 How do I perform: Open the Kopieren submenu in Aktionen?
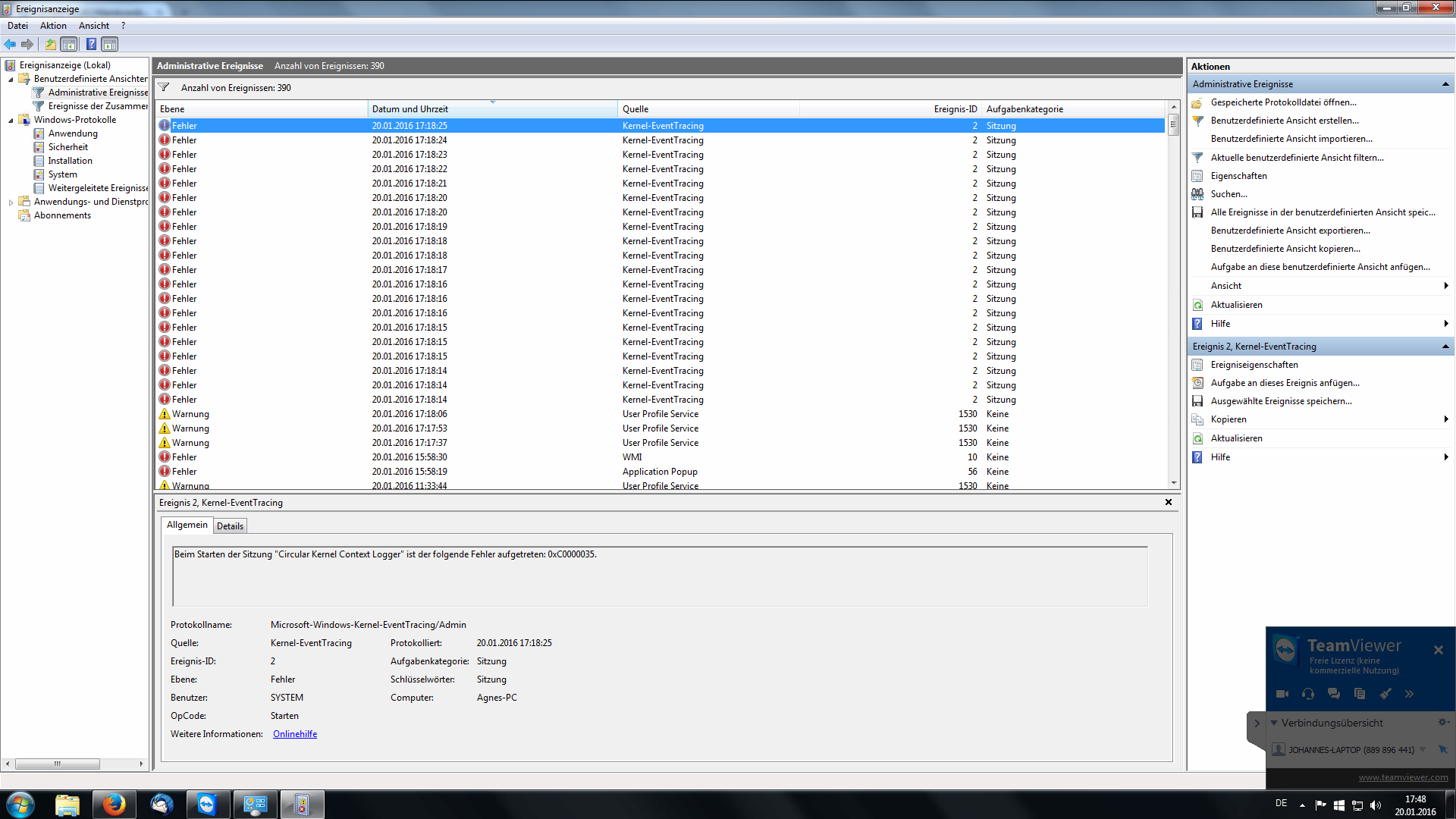tap(1319, 419)
